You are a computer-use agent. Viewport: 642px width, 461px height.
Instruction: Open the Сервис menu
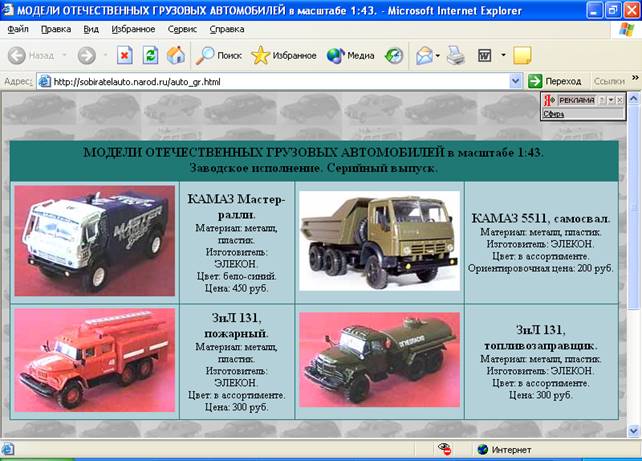pyautogui.click(x=182, y=29)
